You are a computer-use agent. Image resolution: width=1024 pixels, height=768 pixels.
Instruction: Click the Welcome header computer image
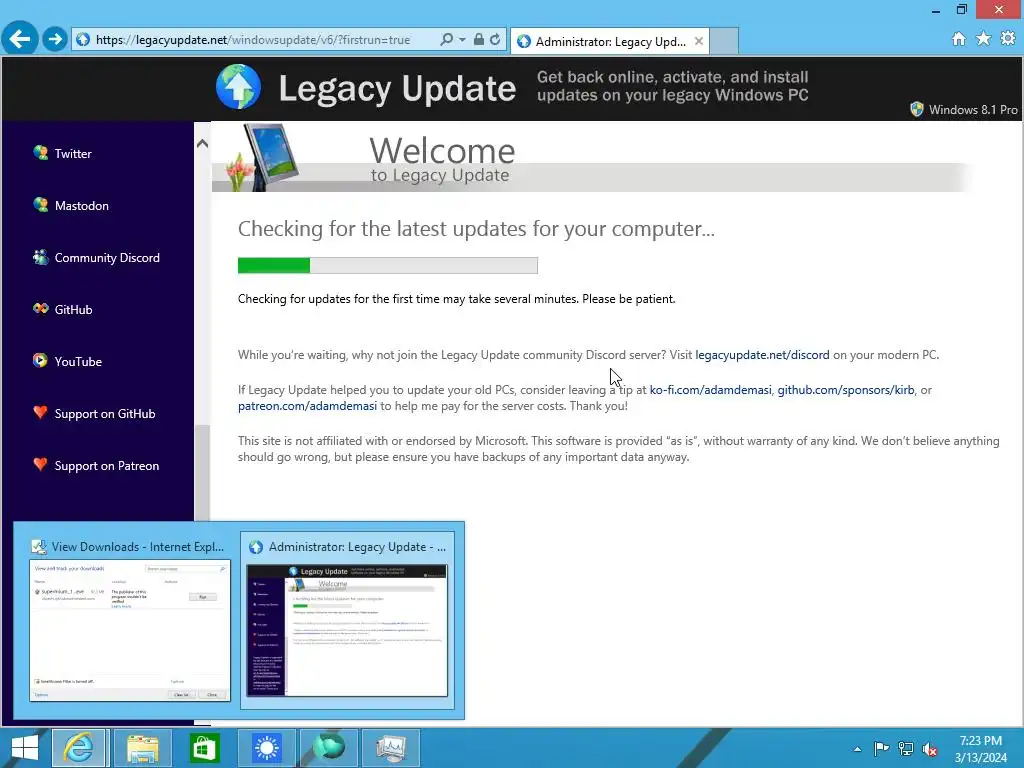point(262,157)
